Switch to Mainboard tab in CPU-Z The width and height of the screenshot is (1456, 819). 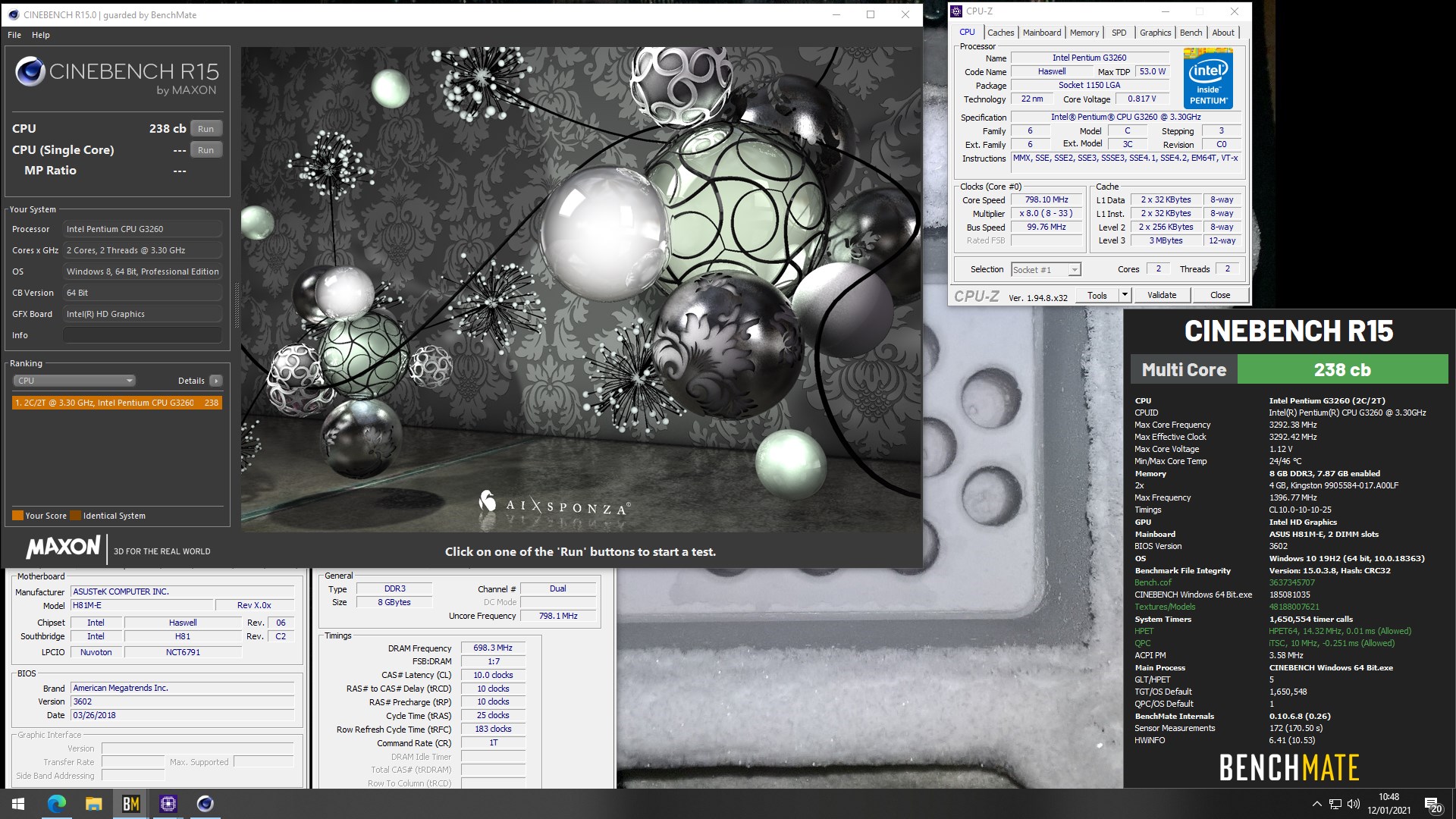1041,33
